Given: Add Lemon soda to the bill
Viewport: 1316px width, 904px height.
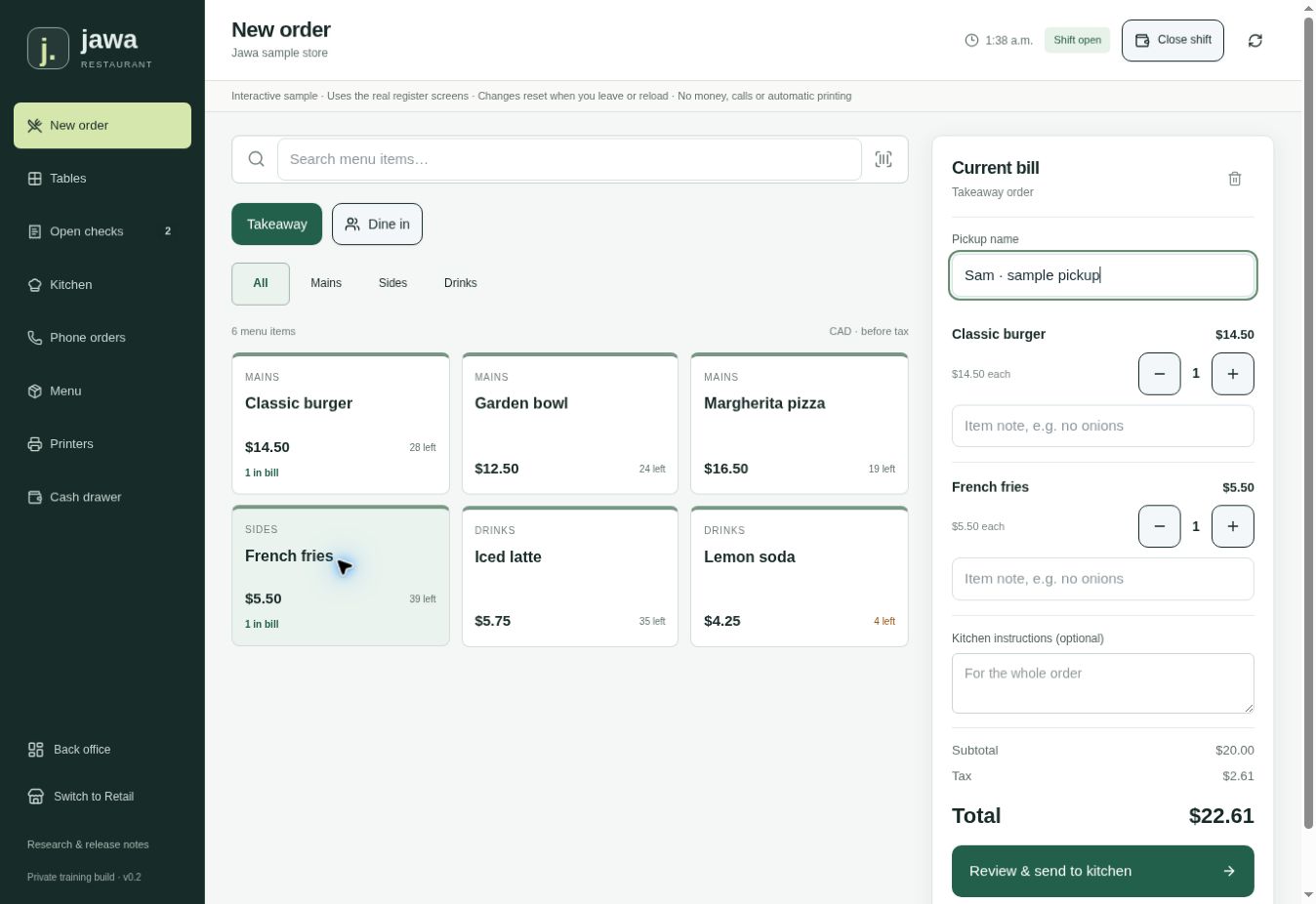Looking at the screenshot, I should tap(800, 576).
